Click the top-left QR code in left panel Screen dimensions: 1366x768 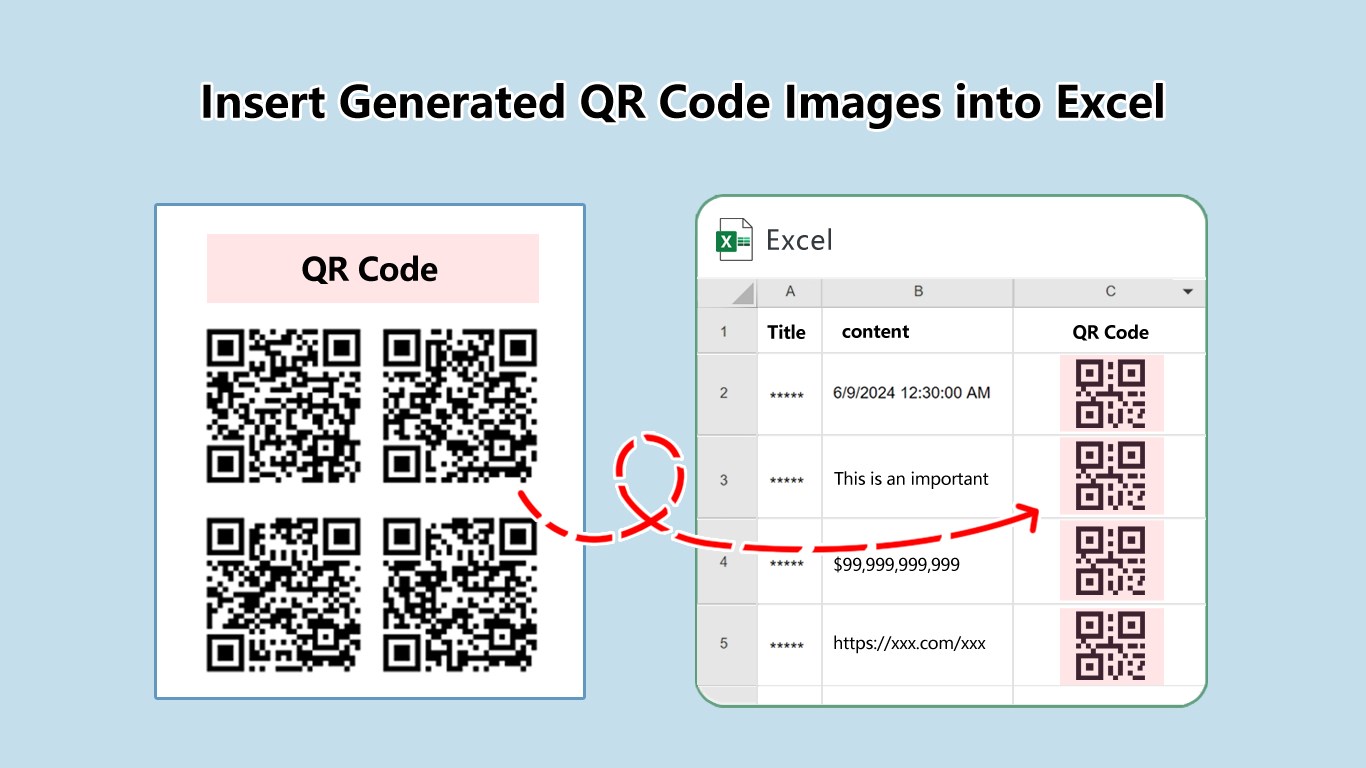[284, 407]
